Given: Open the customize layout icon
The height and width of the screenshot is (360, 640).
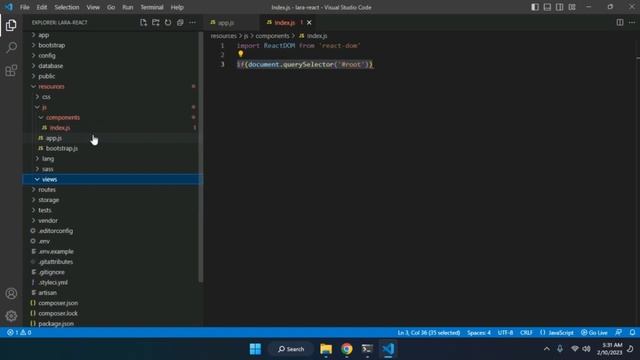Looking at the screenshot, I should (572, 7).
